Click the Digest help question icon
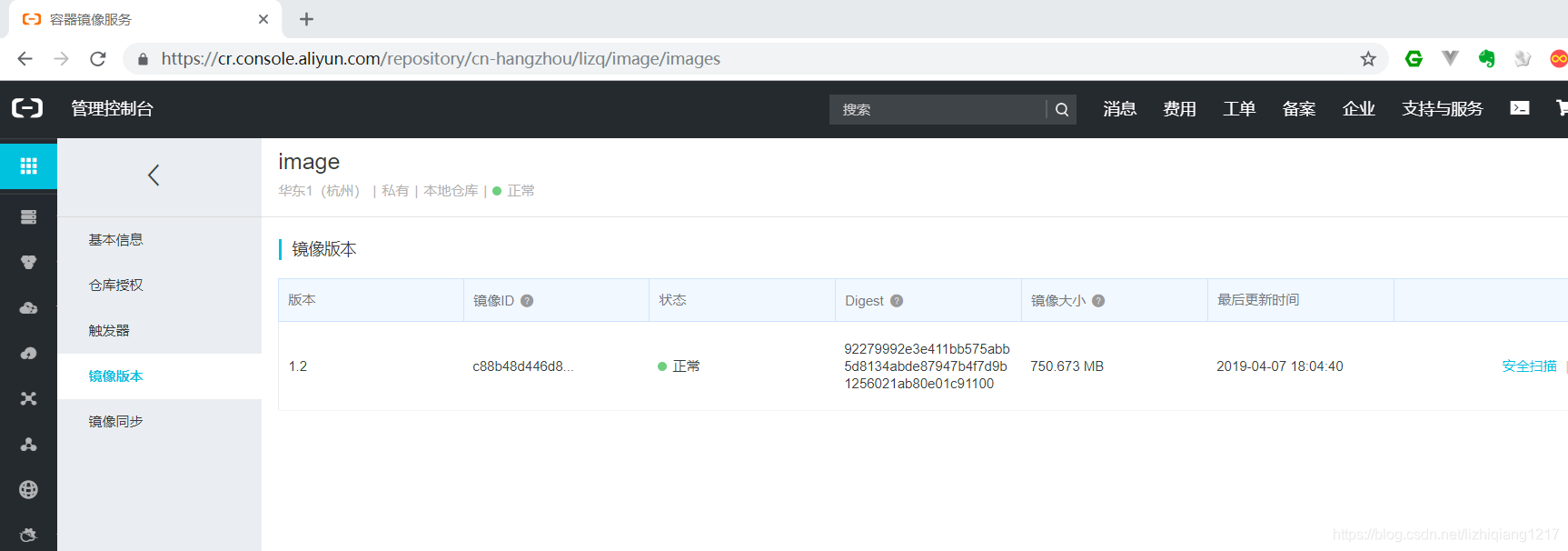The image size is (1568, 551). click(897, 301)
